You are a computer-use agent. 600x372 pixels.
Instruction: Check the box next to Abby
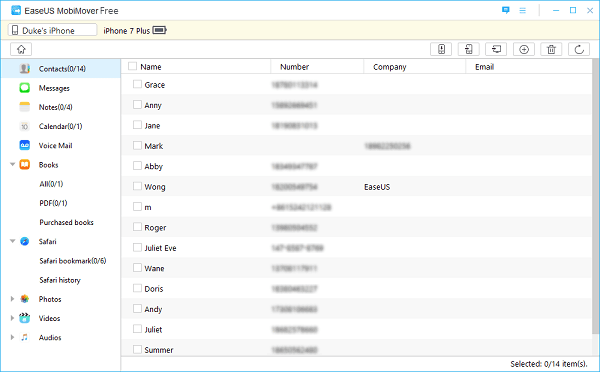pyautogui.click(x=137, y=165)
